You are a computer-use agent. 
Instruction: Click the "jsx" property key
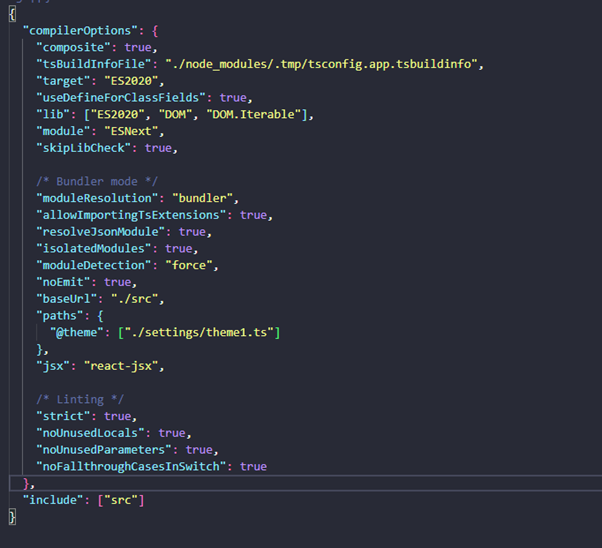[x=53, y=366]
